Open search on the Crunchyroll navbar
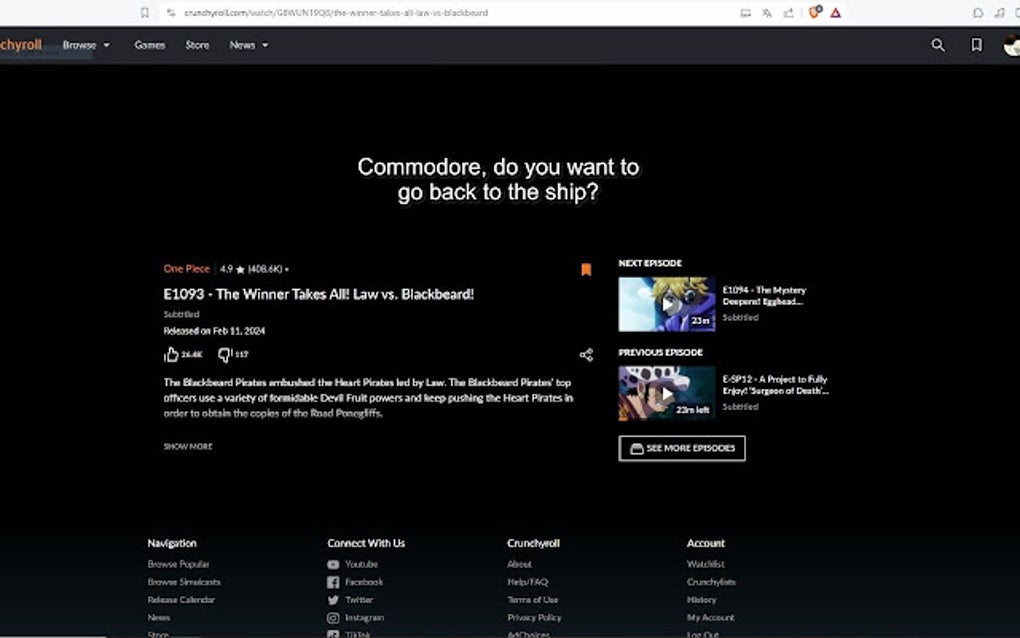The height and width of the screenshot is (638, 1020). [x=937, y=45]
